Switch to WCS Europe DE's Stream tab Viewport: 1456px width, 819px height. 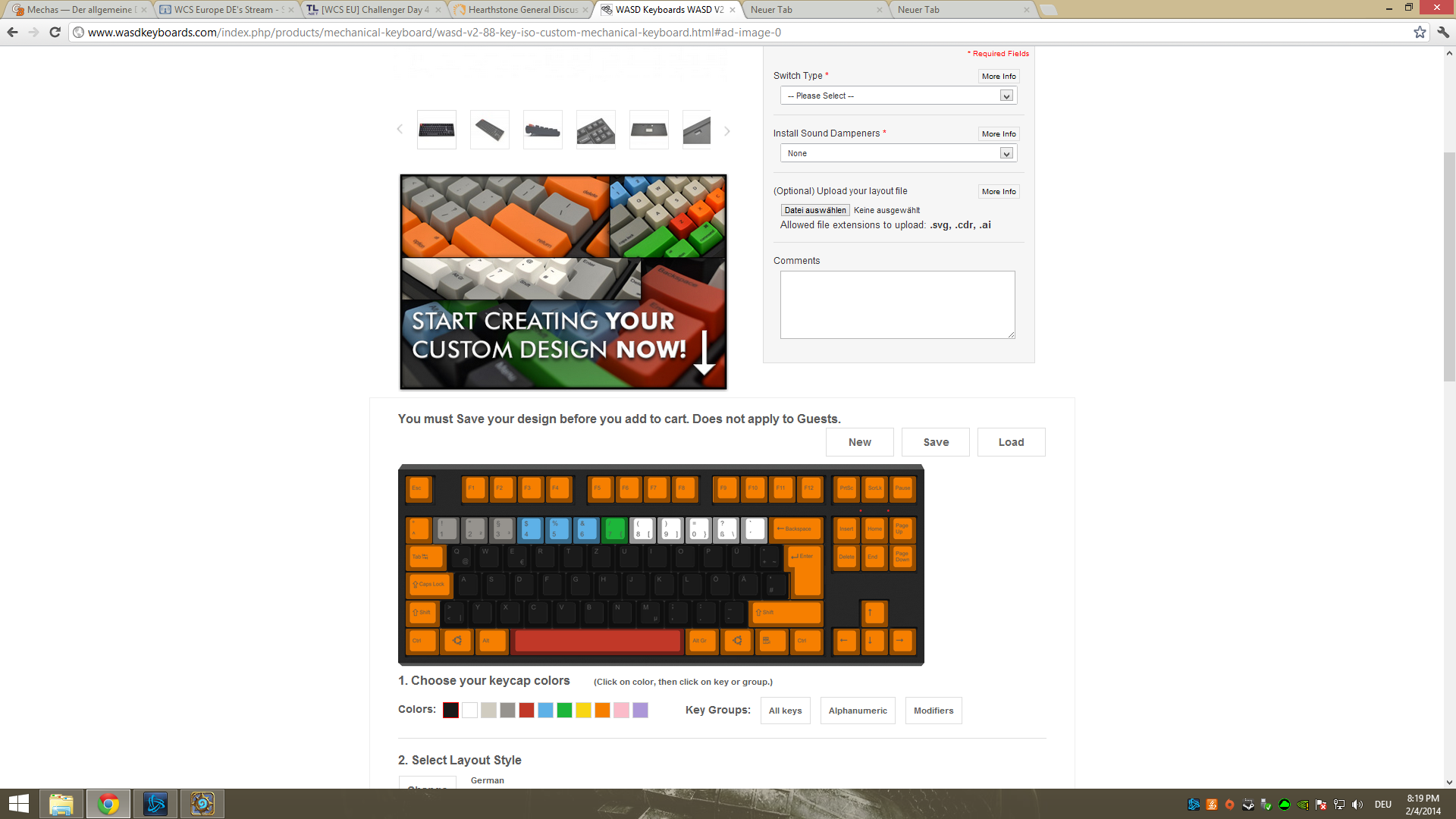pyautogui.click(x=224, y=10)
